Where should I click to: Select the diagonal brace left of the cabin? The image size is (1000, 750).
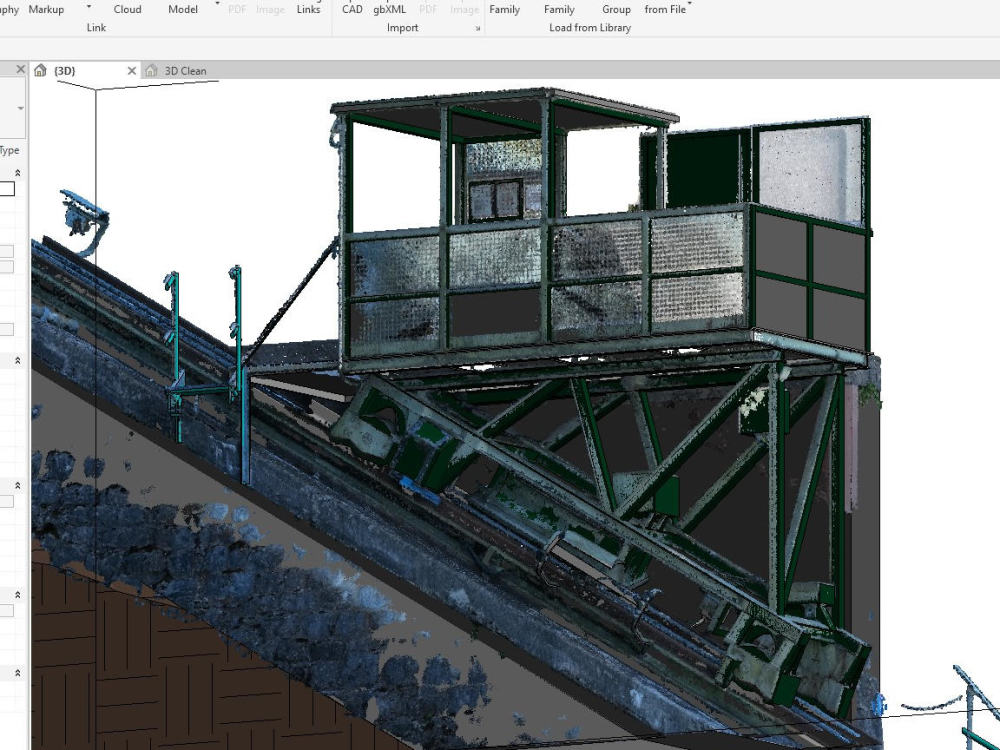290,300
